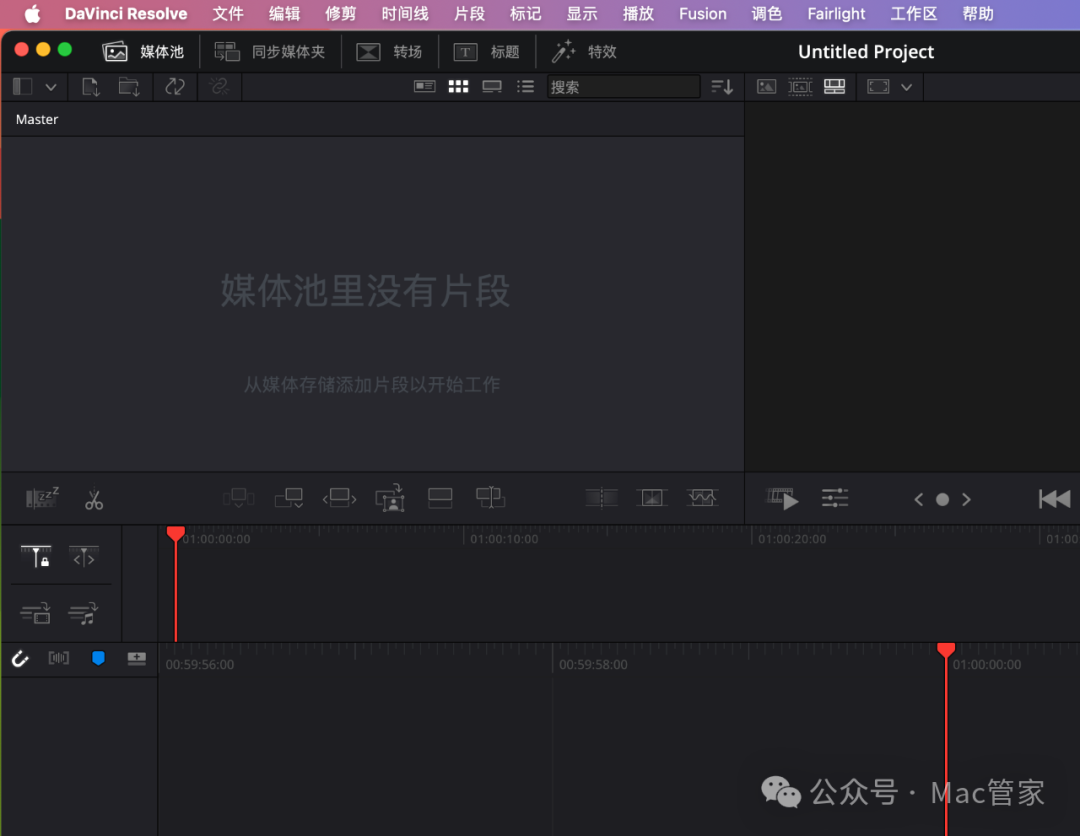Open the 文件 menu
1080x836 pixels.
(x=228, y=14)
